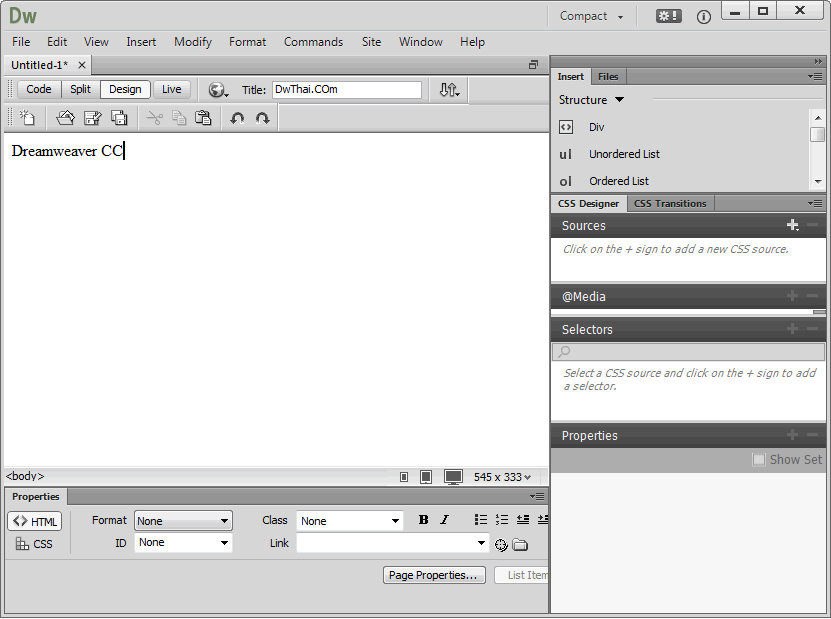
Task: Click the Save toolbar icon
Action: click(93, 117)
